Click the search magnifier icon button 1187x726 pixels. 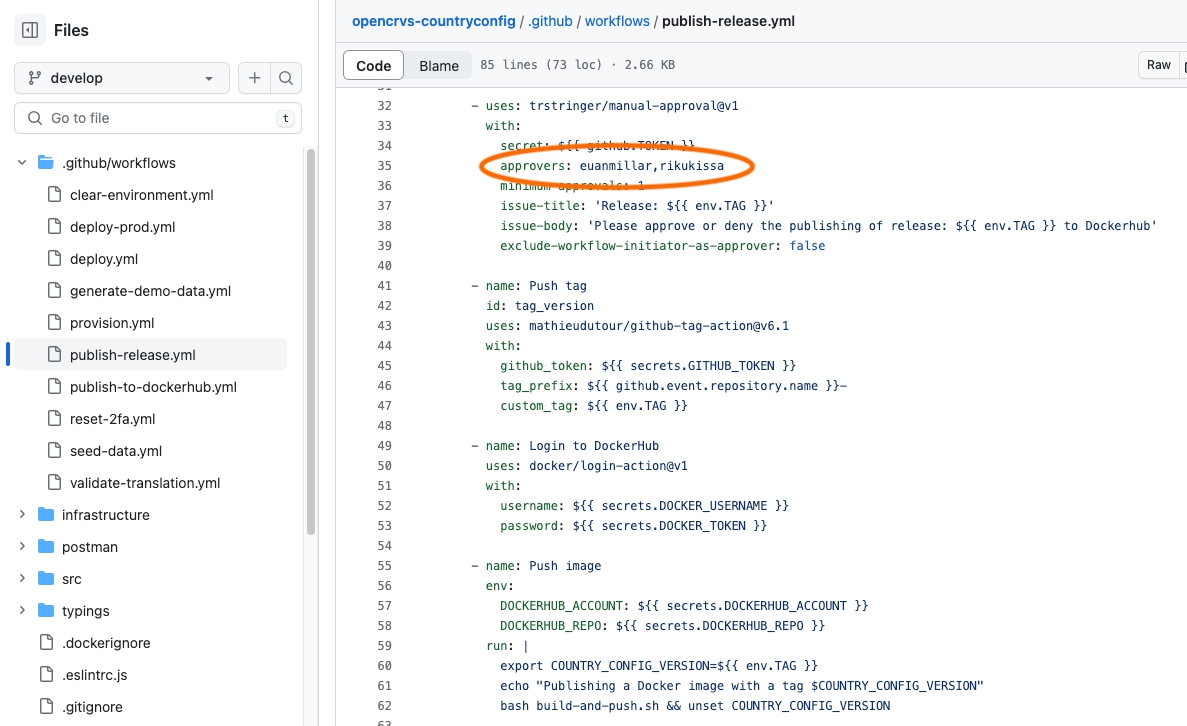pyautogui.click(x=286, y=78)
